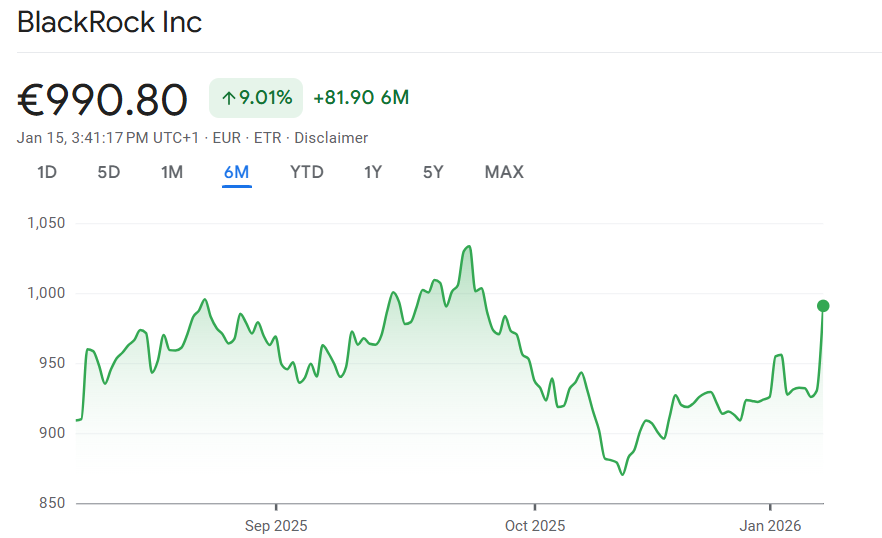882x538 pixels.
Task: Switch chart to YTD view
Action: point(307,172)
